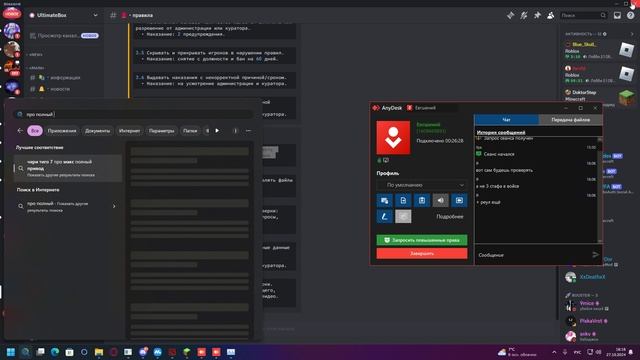The height and width of the screenshot is (360, 640).
Task: Open Discord inbox icon
Action: 617,15
